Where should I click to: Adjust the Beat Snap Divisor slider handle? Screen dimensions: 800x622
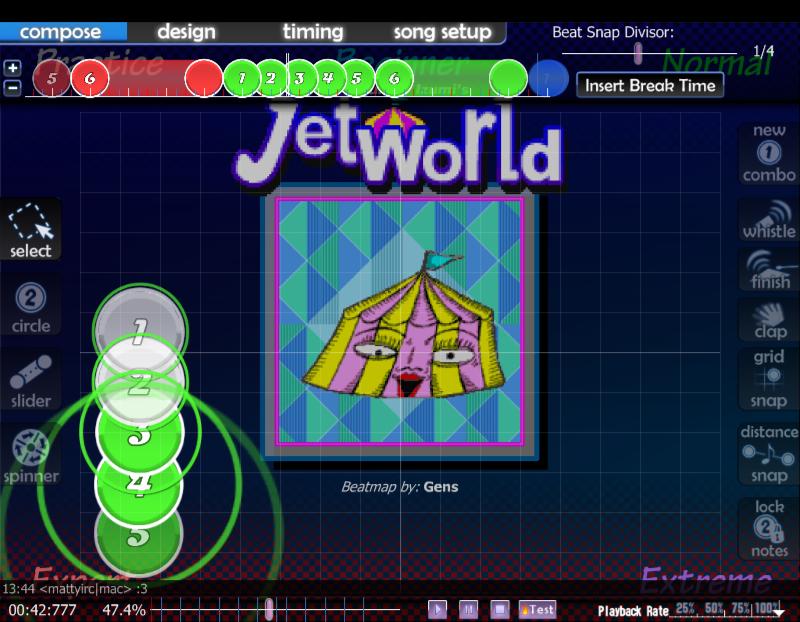(638, 53)
